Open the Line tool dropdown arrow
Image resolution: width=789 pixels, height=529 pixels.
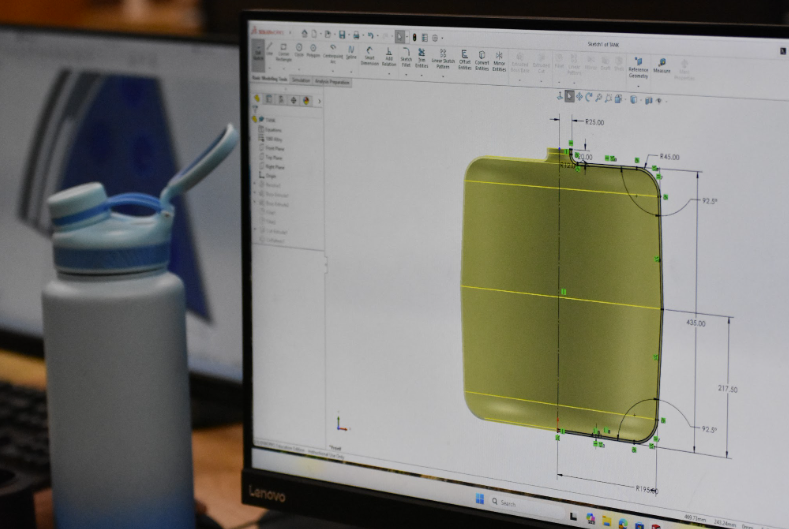click(x=270, y=68)
